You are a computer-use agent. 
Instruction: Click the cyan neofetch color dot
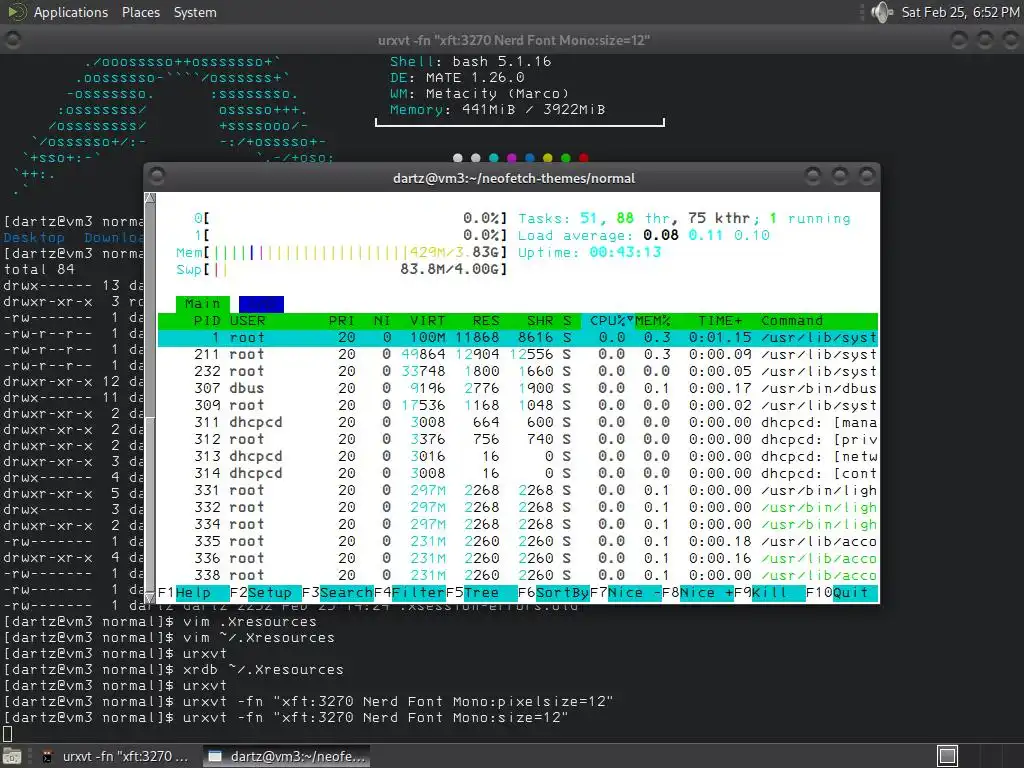click(494, 158)
